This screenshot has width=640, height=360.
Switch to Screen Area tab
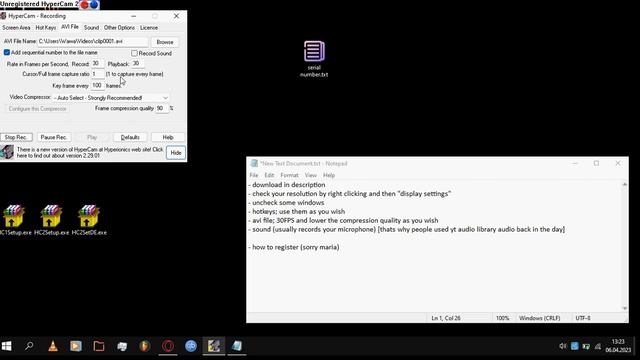[16, 27]
